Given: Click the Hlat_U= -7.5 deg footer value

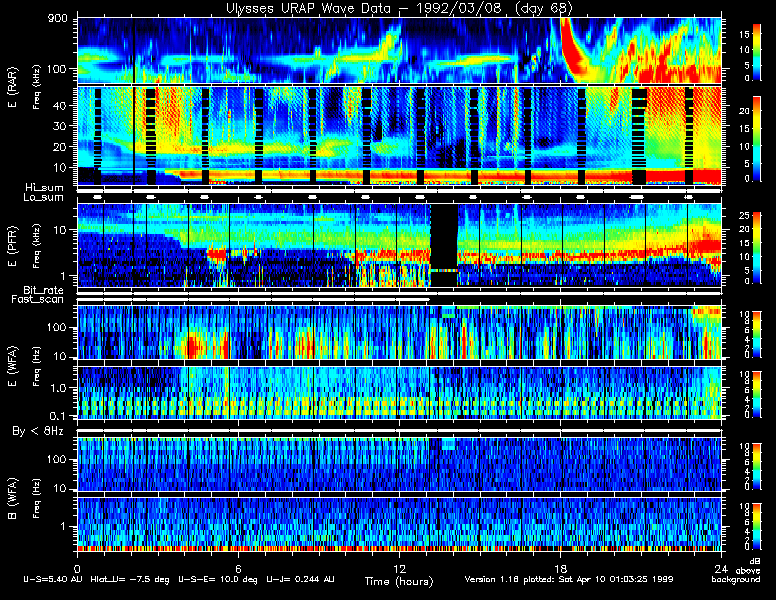Looking at the screenshot, I should [x=130, y=579].
